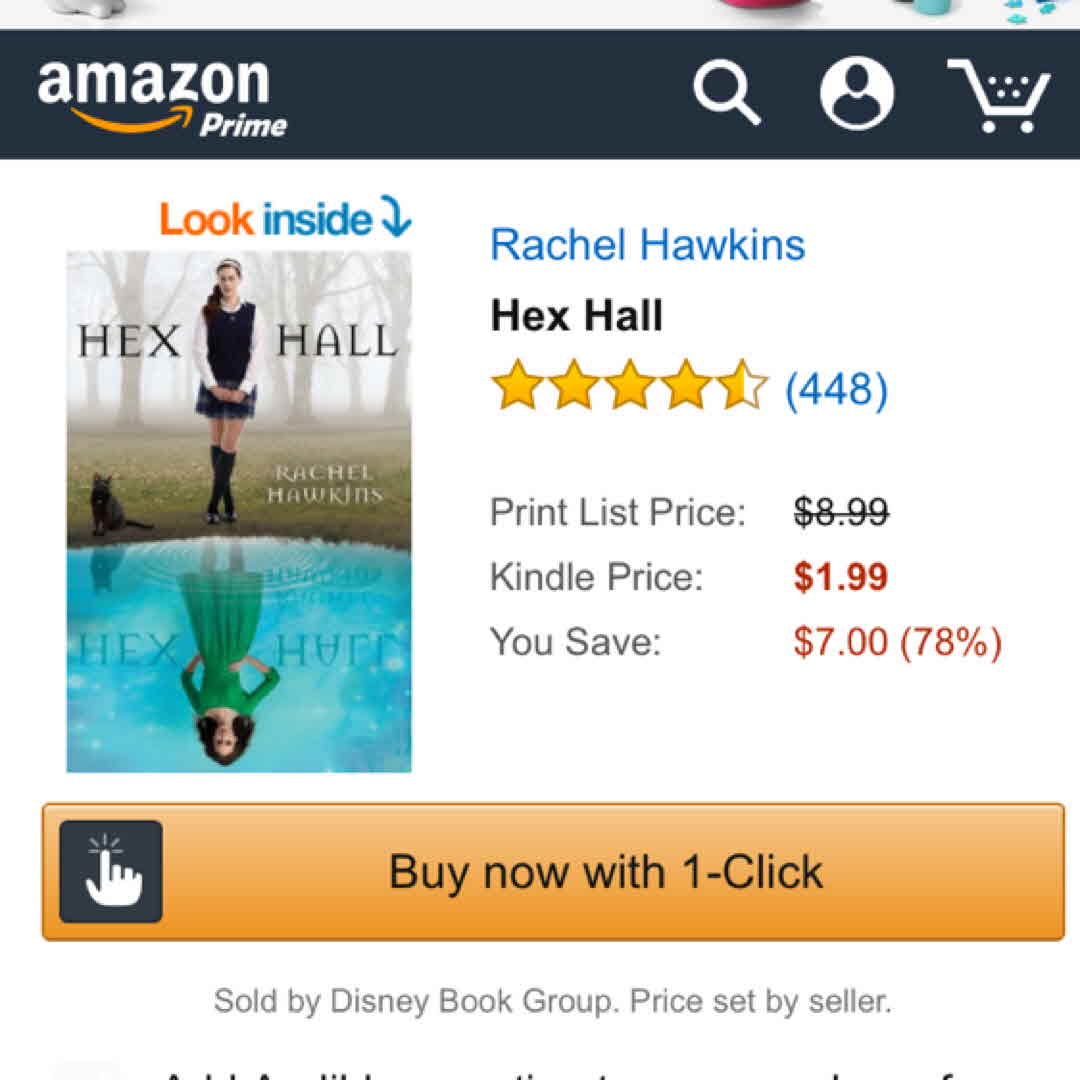The image size is (1080, 1080).
Task: Click the Look inside arrow
Action: point(397,216)
